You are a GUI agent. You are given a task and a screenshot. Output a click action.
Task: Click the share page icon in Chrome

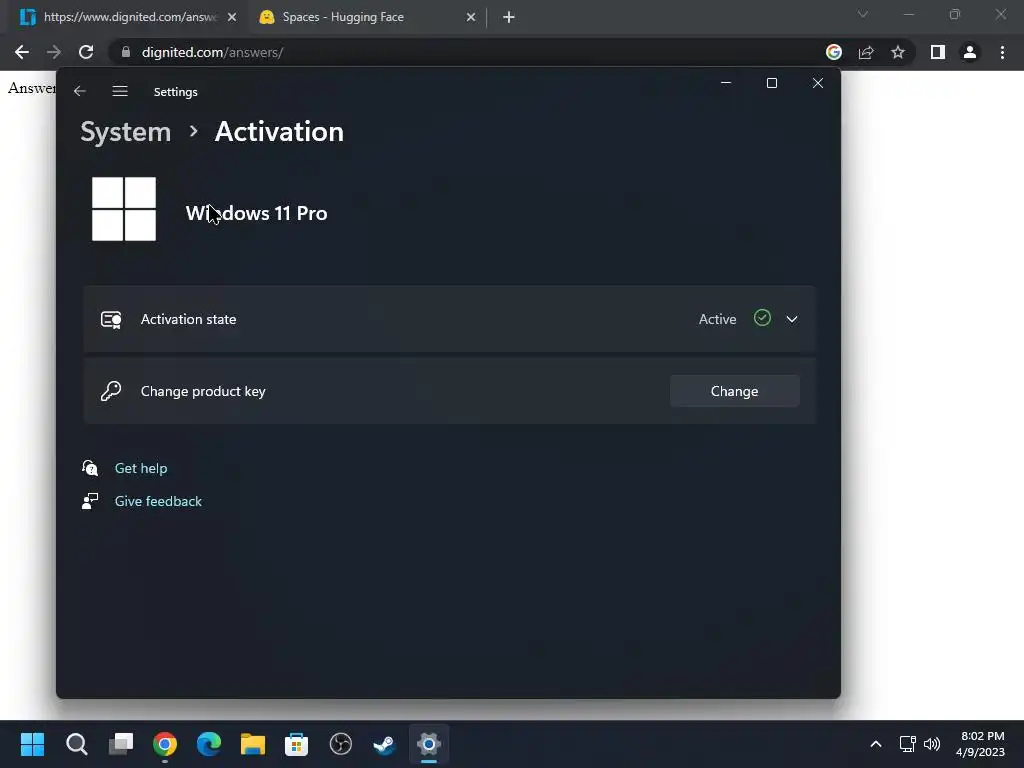tap(866, 52)
